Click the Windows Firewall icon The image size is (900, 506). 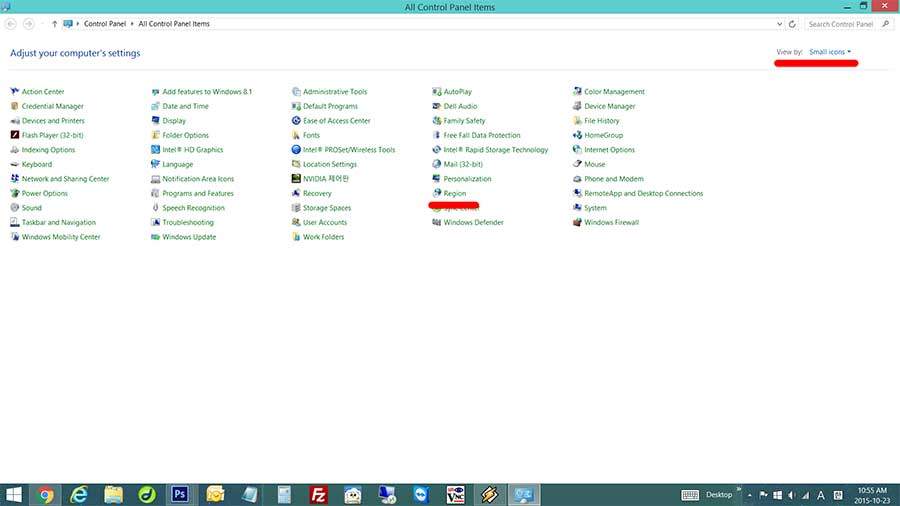click(577, 222)
